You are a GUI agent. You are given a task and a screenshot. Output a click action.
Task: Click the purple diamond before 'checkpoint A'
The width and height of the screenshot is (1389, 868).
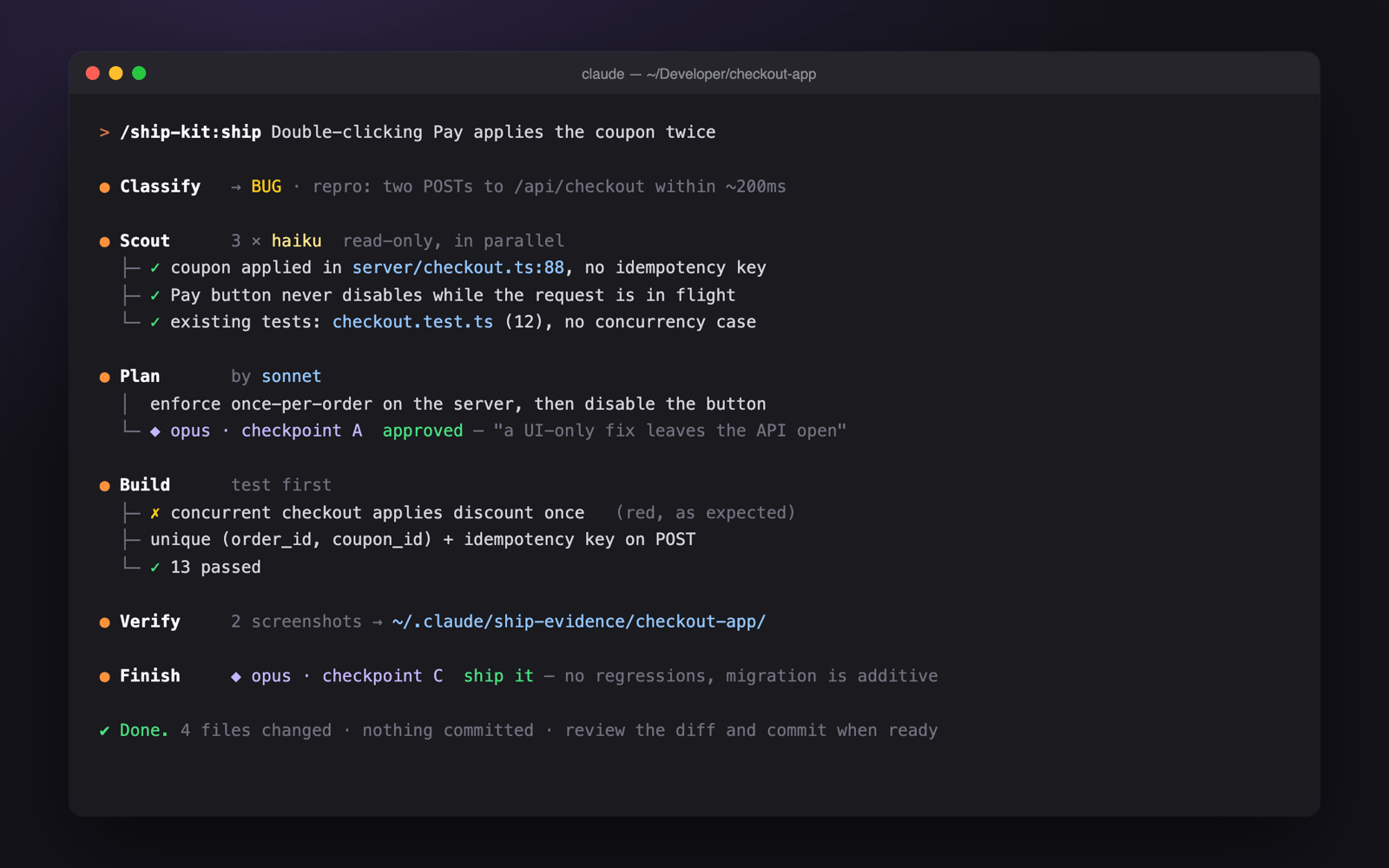155,431
